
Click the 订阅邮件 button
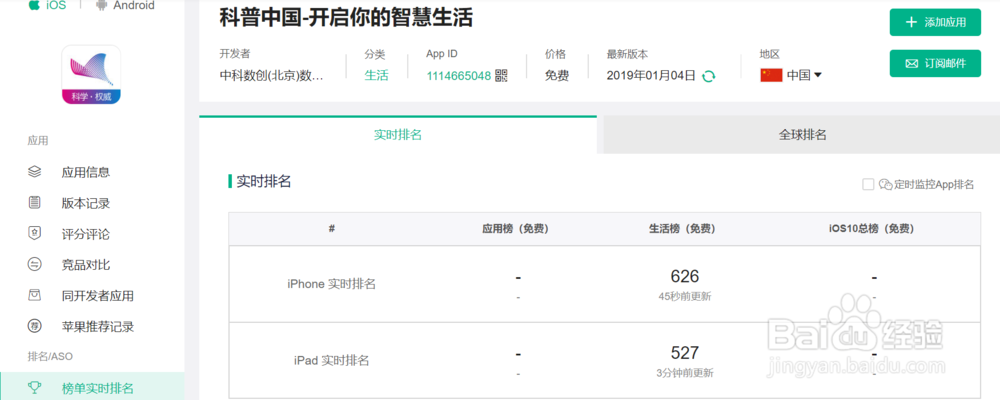(935, 64)
